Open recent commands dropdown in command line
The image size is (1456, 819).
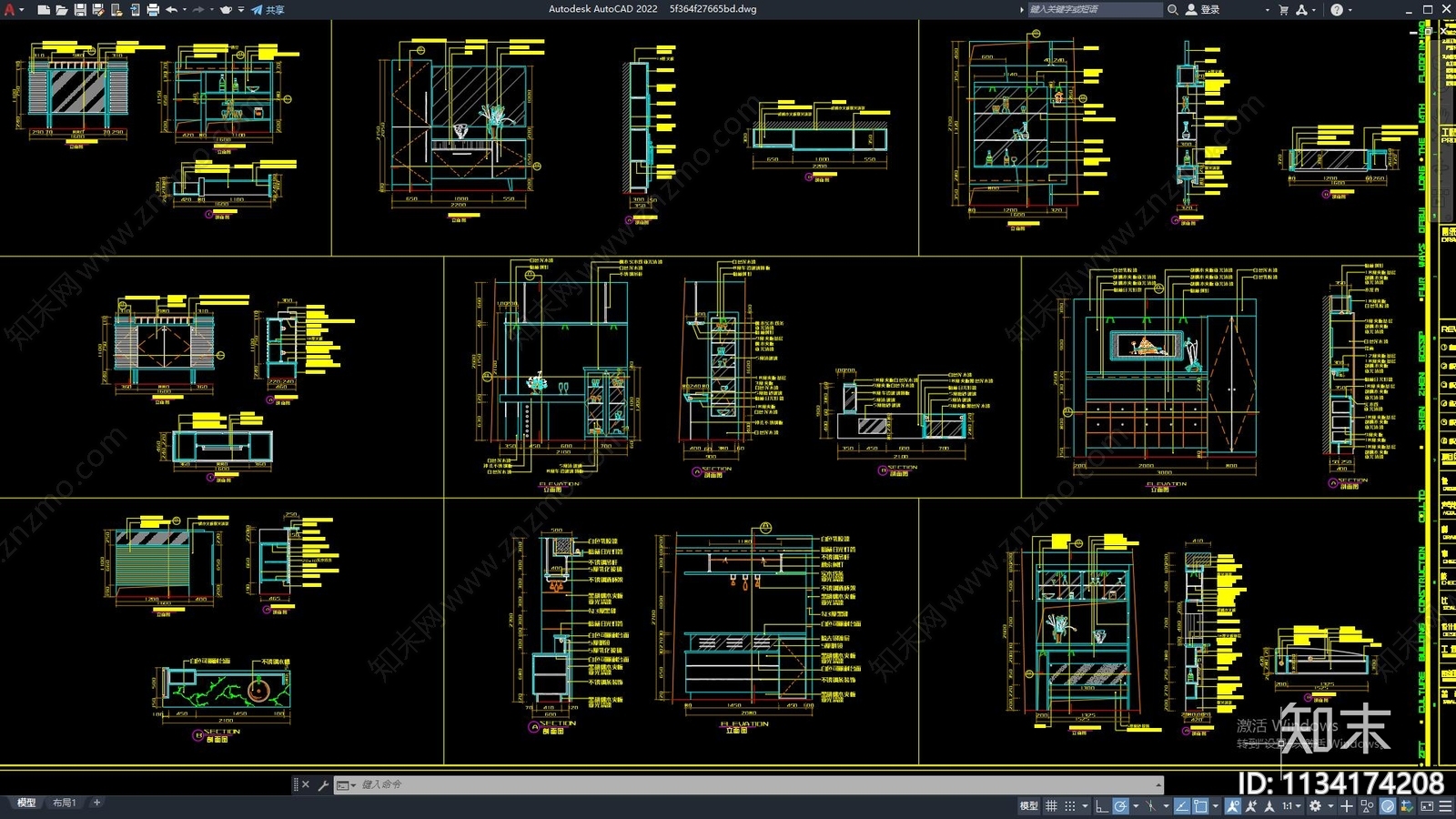point(346,784)
